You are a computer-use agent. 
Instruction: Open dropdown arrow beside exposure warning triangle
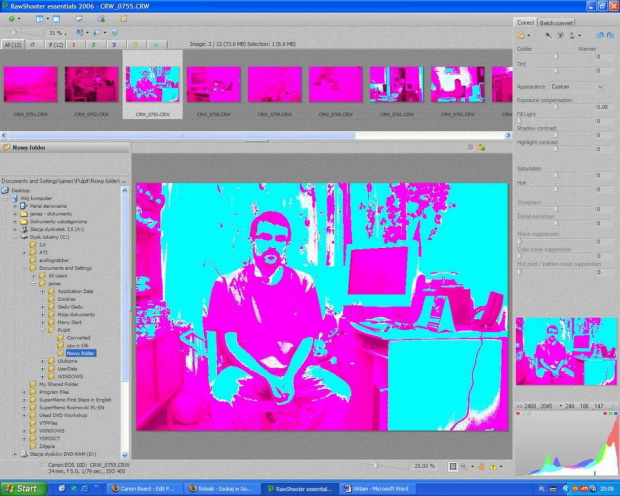coord(501,467)
